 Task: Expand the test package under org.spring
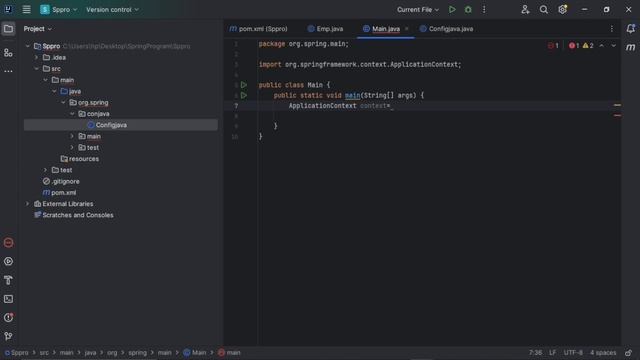pyautogui.click(x=72, y=147)
